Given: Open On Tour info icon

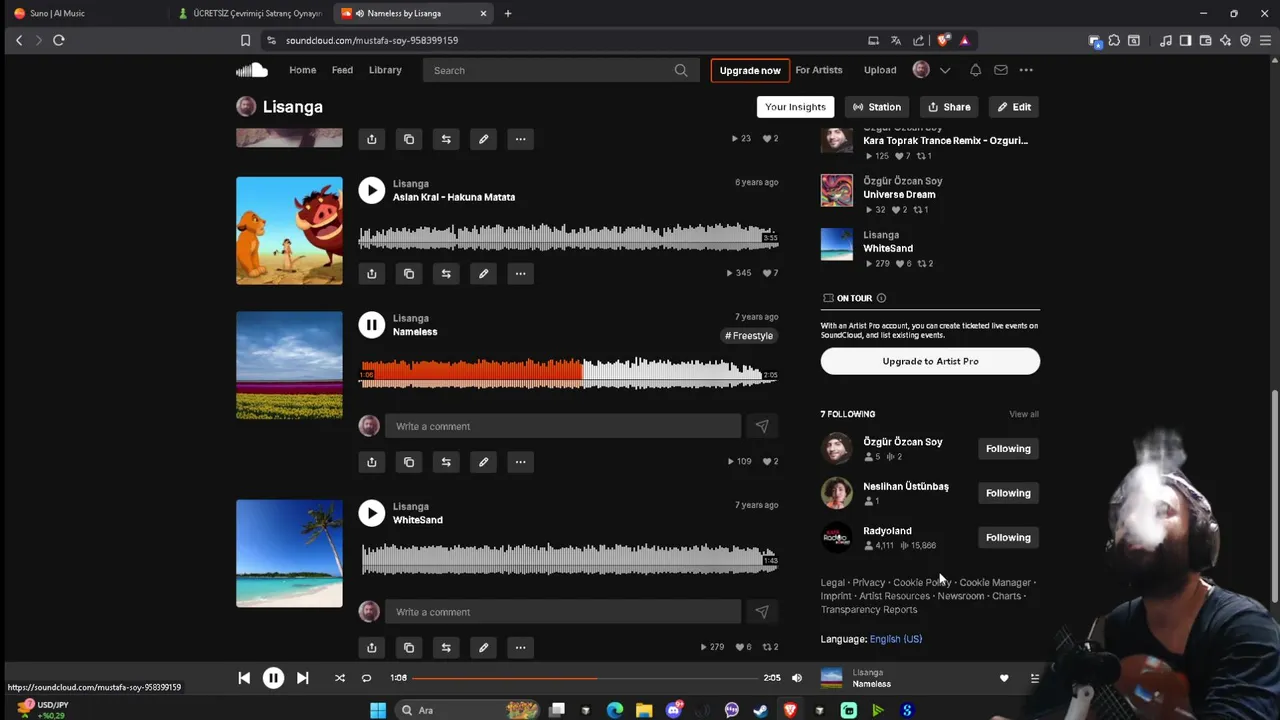Looking at the screenshot, I should pyautogui.click(x=881, y=298).
